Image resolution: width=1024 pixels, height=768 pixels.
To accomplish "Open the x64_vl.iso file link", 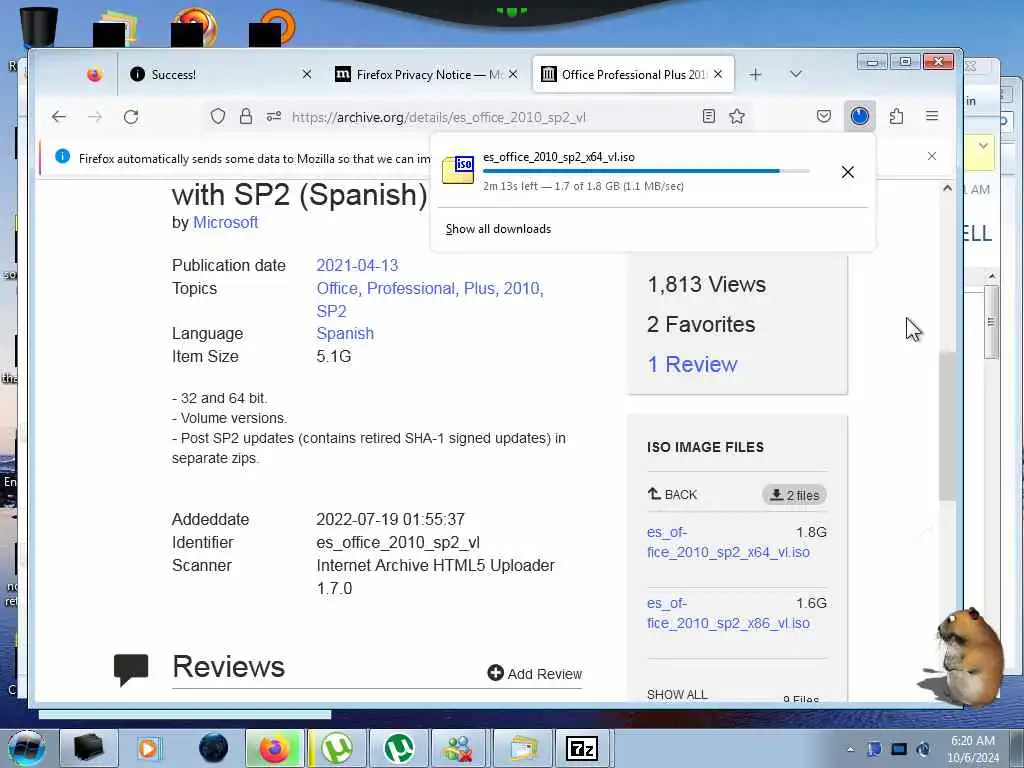I will (x=728, y=542).
